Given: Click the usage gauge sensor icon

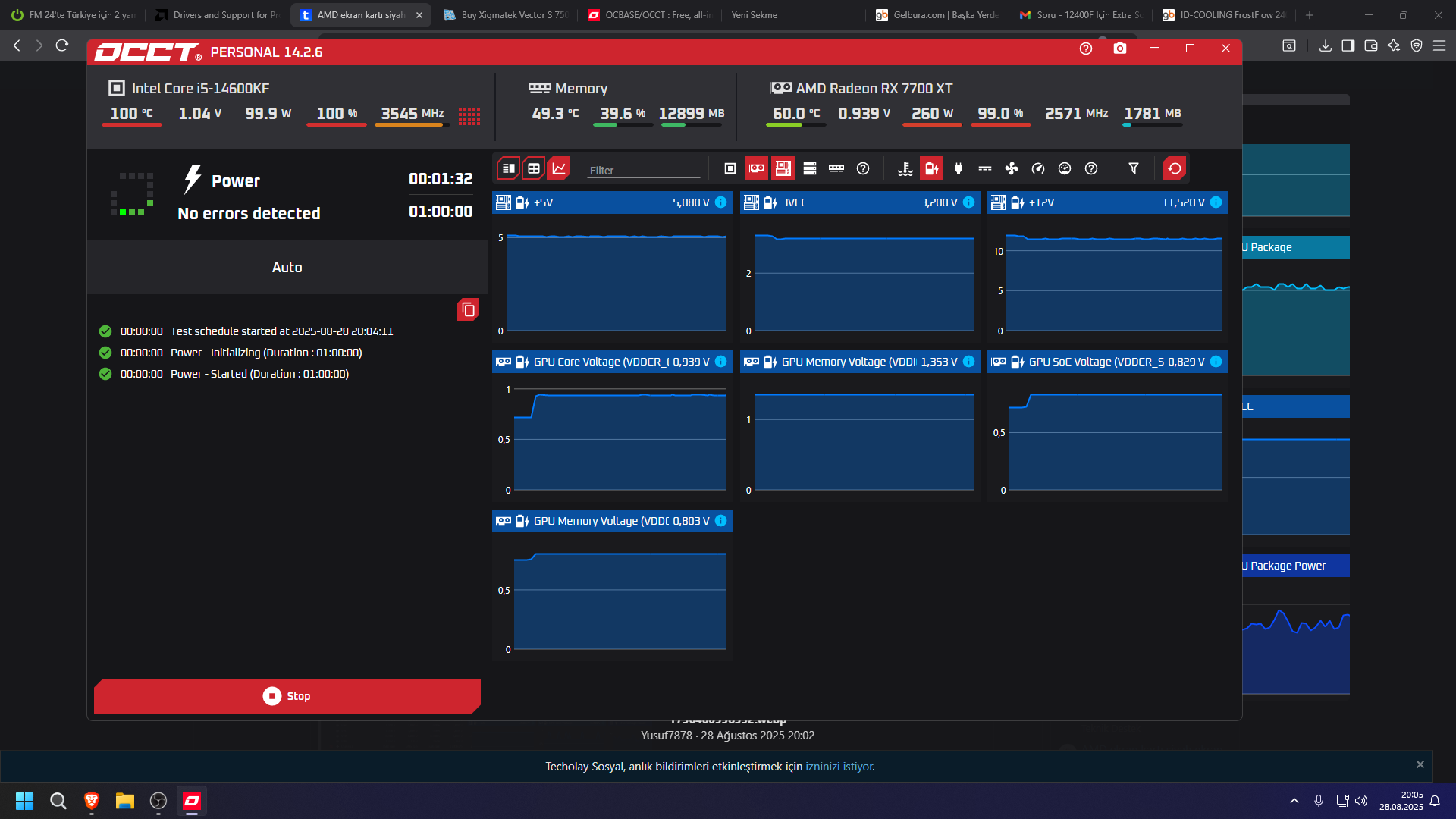Looking at the screenshot, I should [1065, 168].
